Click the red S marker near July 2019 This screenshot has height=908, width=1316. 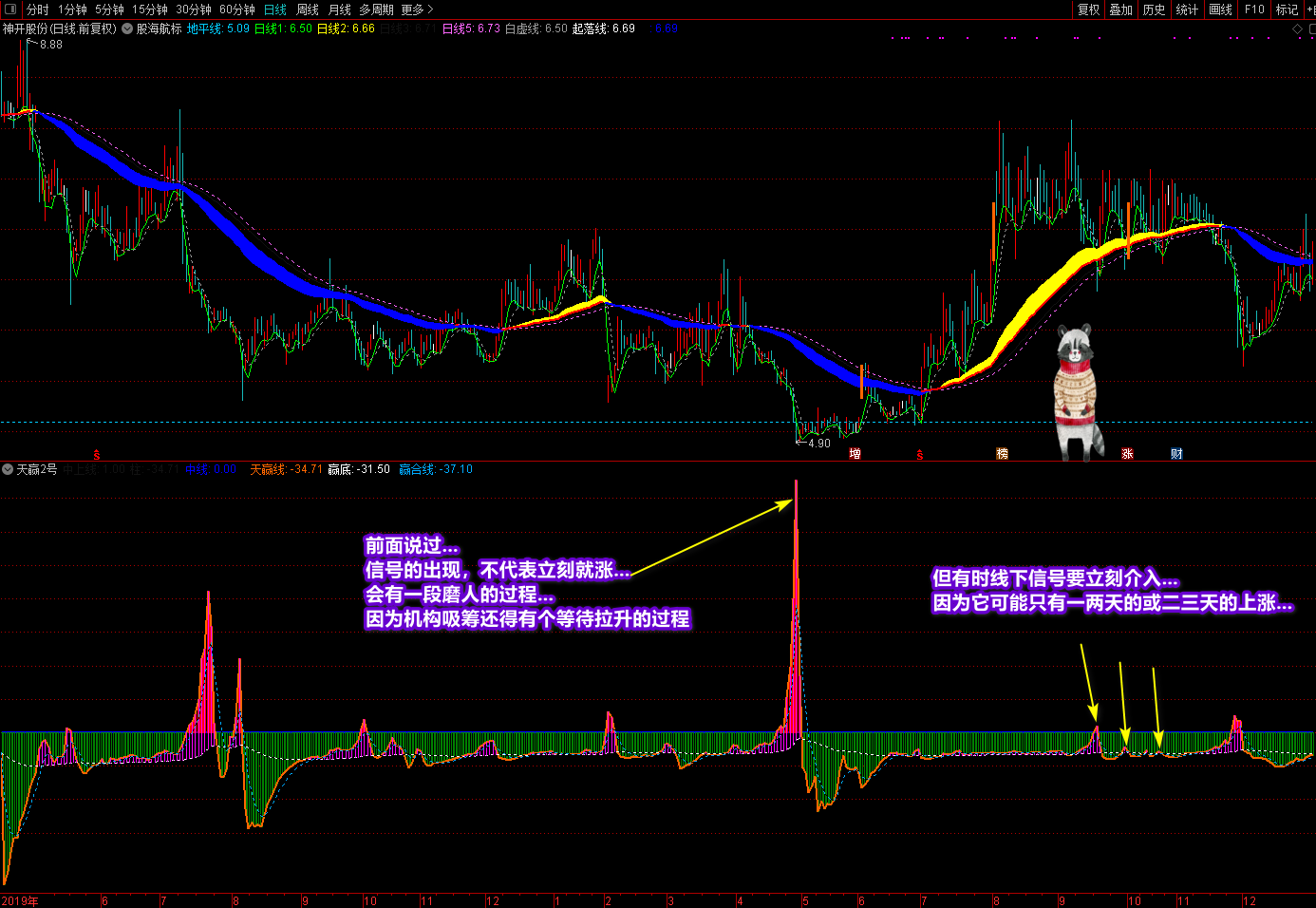click(x=97, y=455)
